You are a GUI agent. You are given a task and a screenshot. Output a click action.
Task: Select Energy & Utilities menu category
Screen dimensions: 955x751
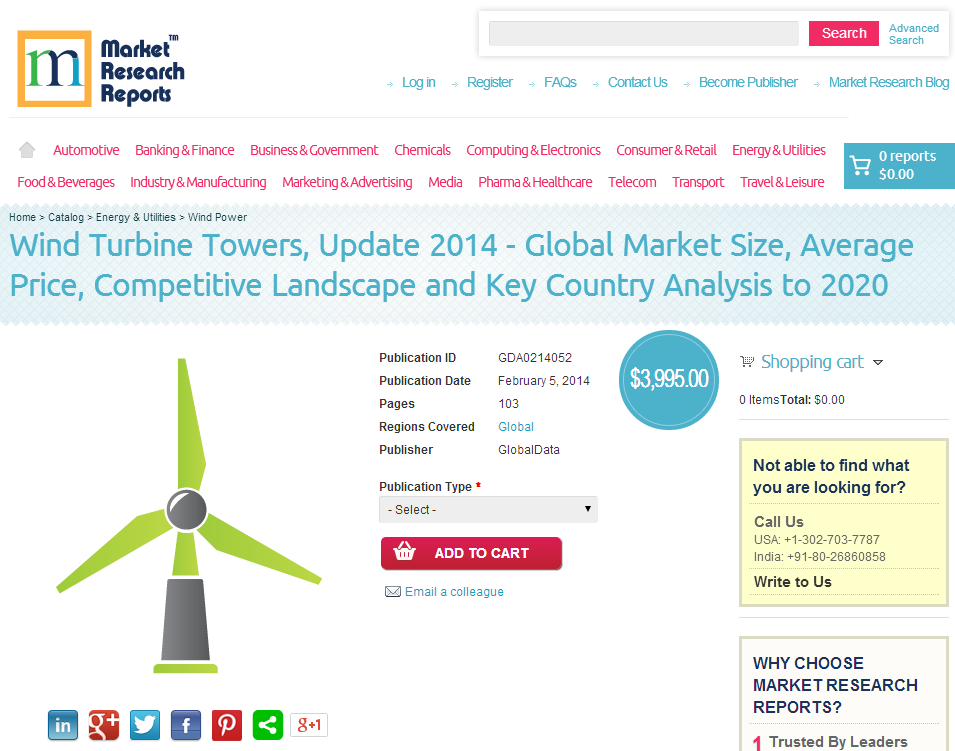[x=779, y=150]
